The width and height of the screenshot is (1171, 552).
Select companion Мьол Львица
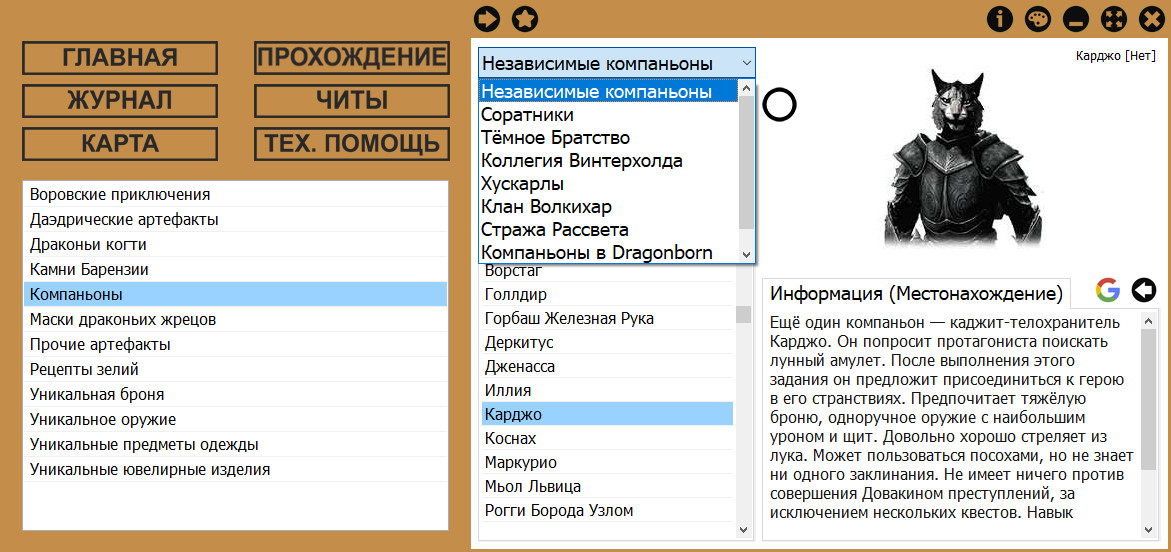coord(607,486)
